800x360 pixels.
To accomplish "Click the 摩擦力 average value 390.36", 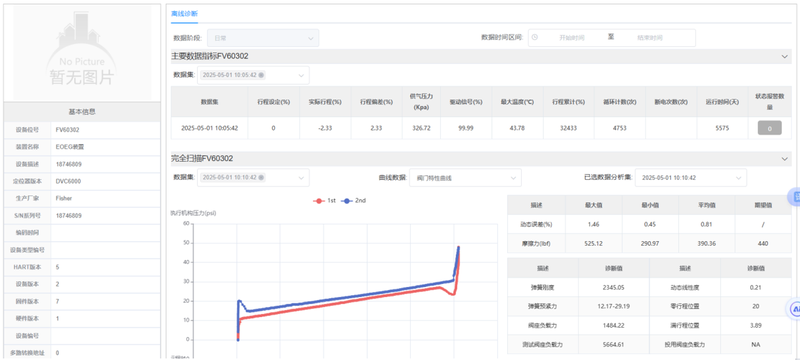I will [706, 244].
